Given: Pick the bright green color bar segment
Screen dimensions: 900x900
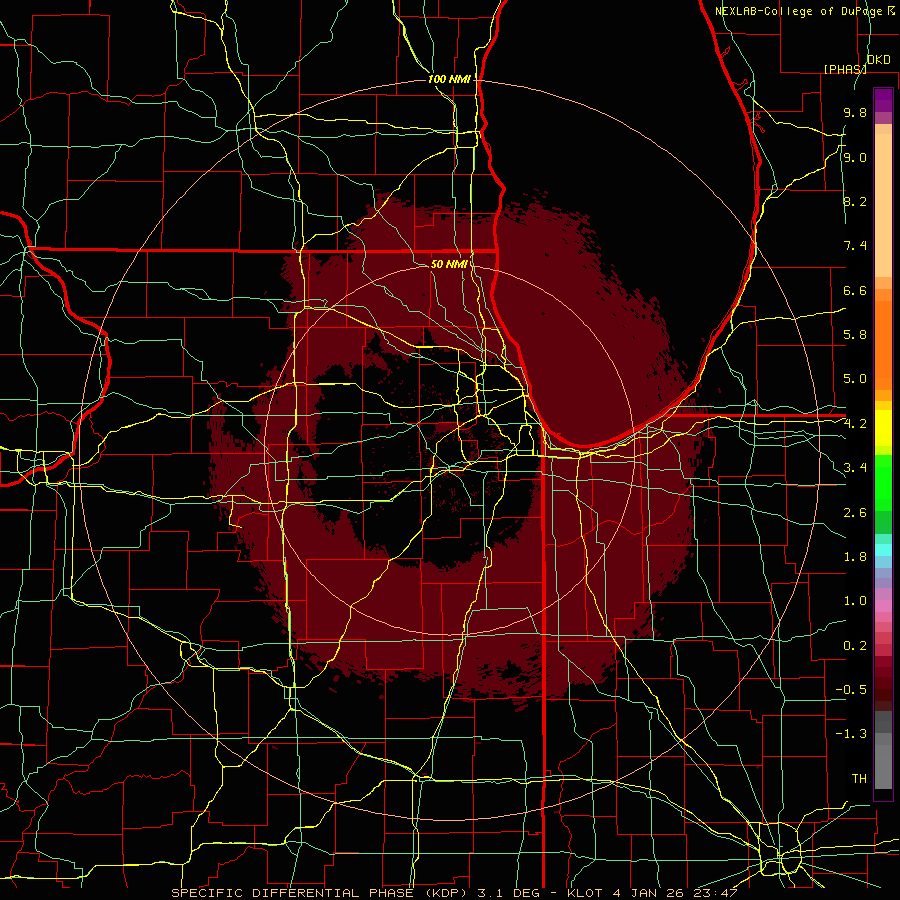Looking at the screenshot, I should point(883,481).
